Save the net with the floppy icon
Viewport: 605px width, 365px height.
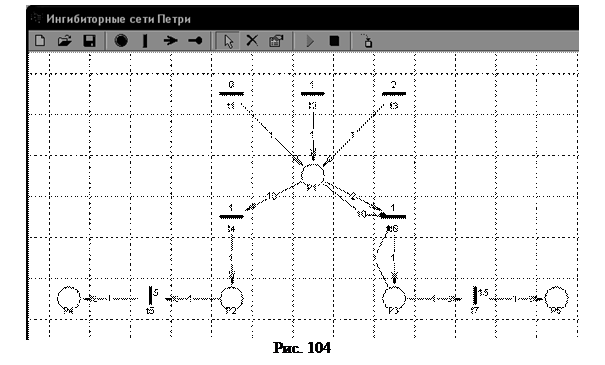click(90, 41)
